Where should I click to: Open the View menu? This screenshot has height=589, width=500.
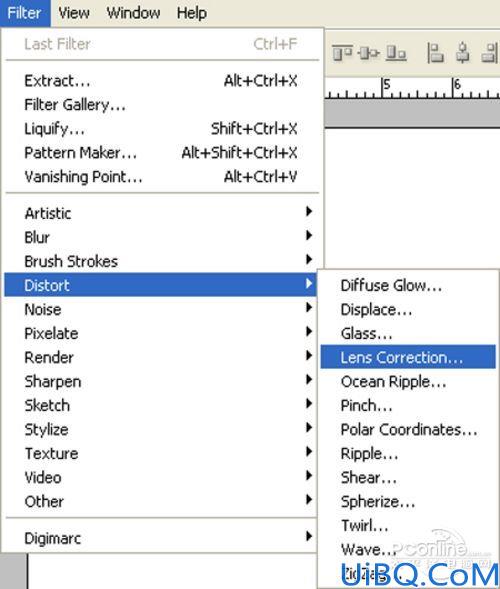click(x=74, y=13)
